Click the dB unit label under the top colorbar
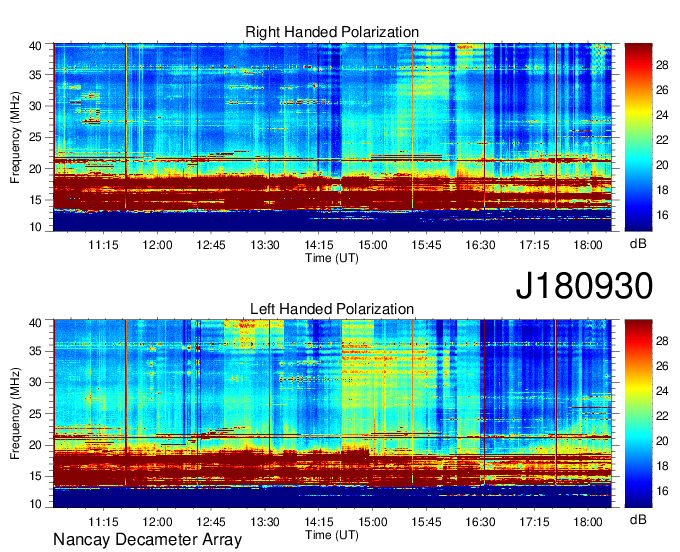The image size is (680, 552). (x=638, y=244)
